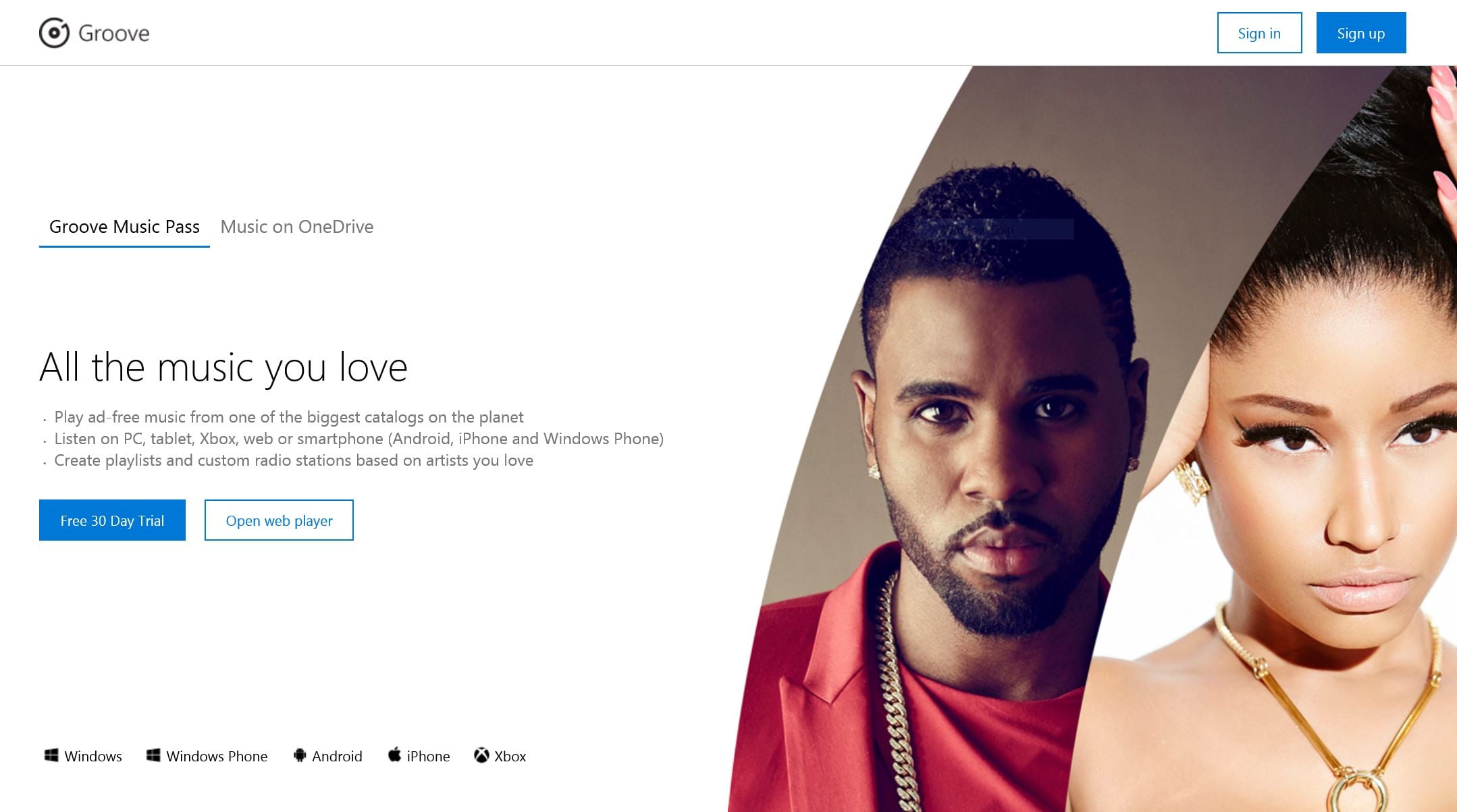Image resolution: width=1457 pixels, height=812 pixels.
Task: Select the Sign up button
Action: (x=1360, y=32)
